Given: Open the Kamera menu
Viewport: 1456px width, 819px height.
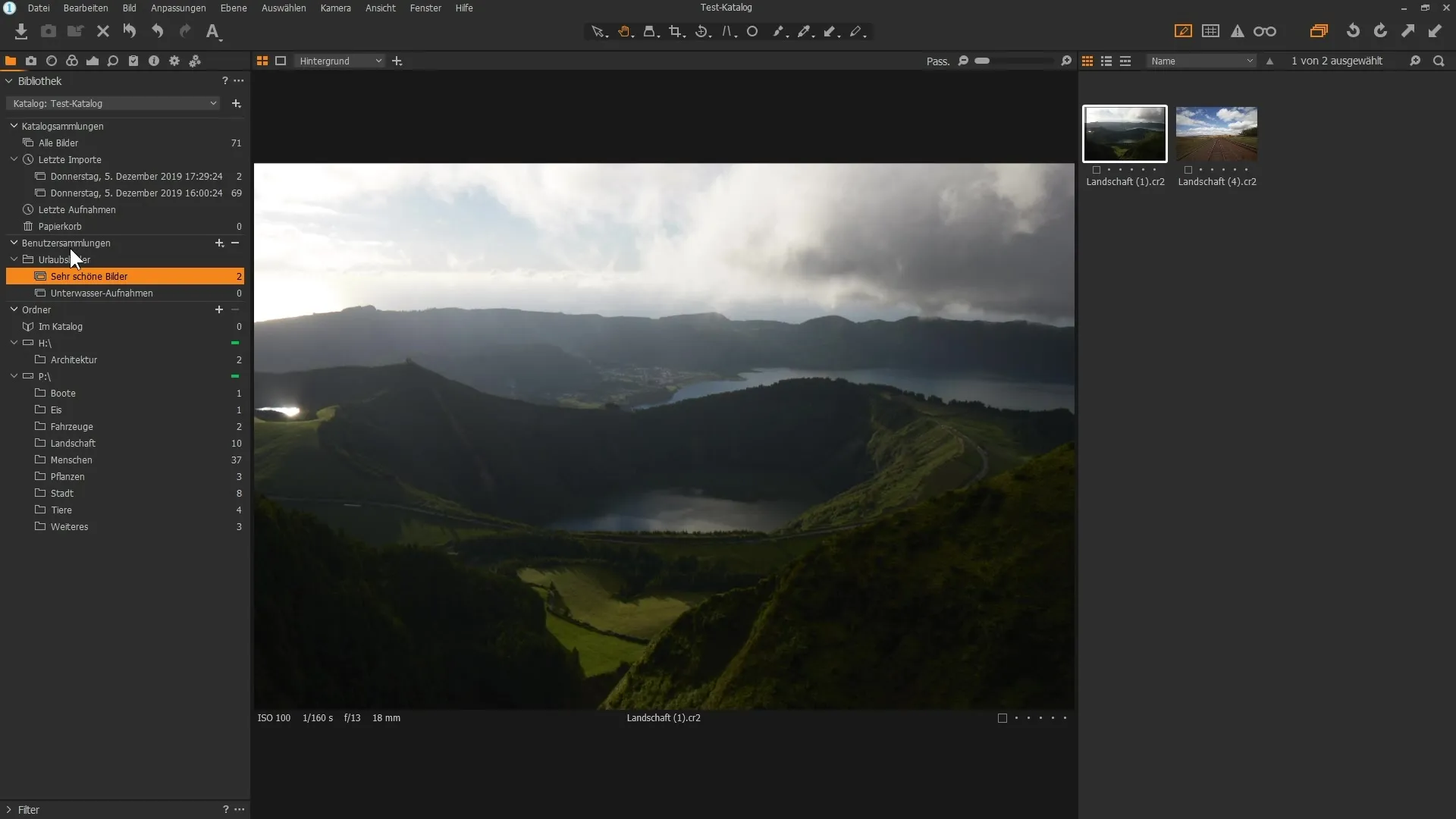Looking at the screenshot, I should click(x=335, y=8).
